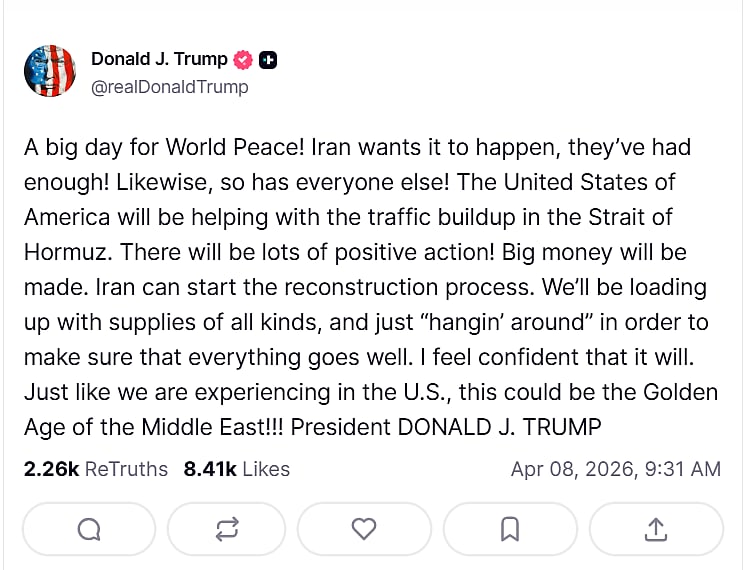Open the profile avatar picture
Viewport: 753px width, 570px height.
coord(49,71)
